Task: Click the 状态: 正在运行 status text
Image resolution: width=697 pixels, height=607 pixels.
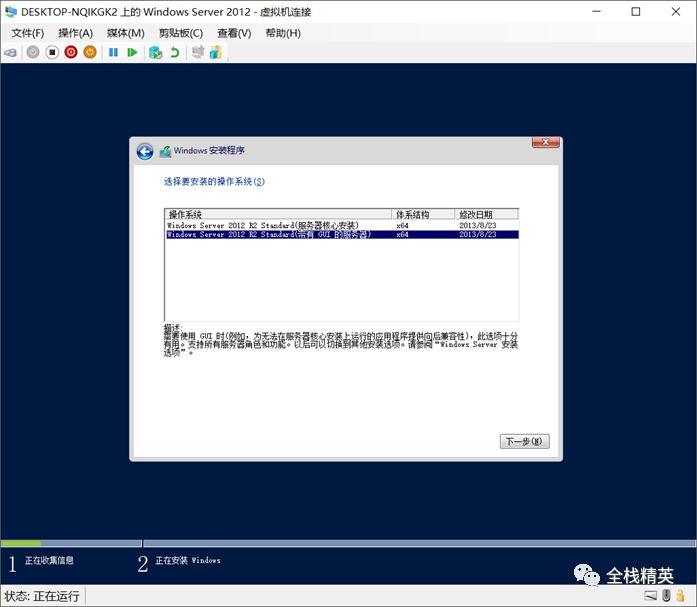Action: 42,596
